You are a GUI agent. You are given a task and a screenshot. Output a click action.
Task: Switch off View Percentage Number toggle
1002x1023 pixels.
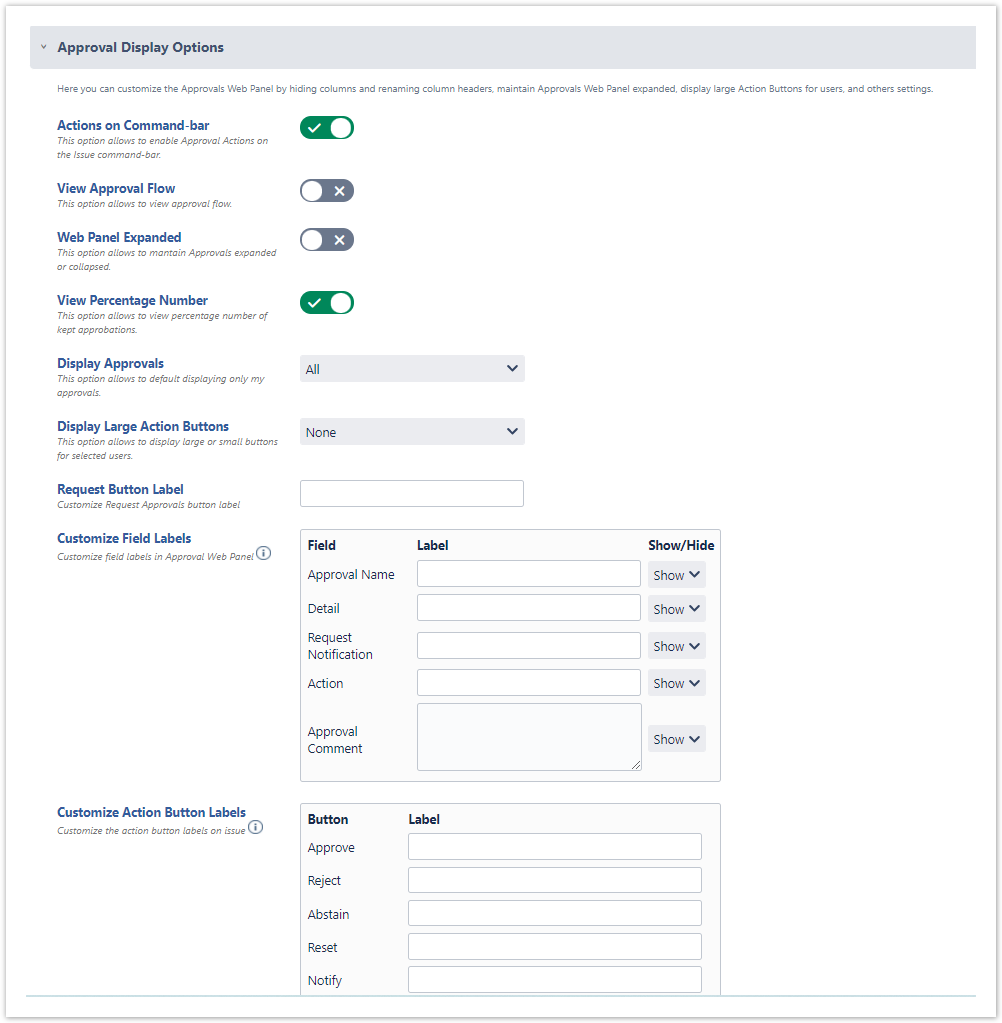pos(327,303)
